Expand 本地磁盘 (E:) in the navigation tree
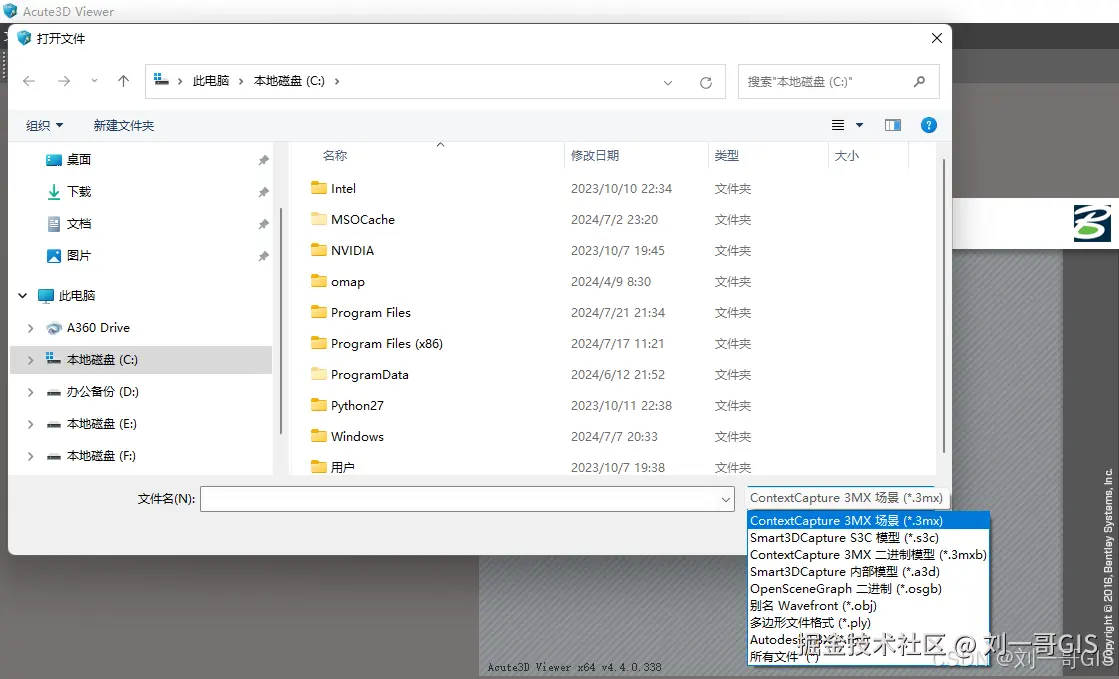The image size is (1119, 679). (29, 423)
